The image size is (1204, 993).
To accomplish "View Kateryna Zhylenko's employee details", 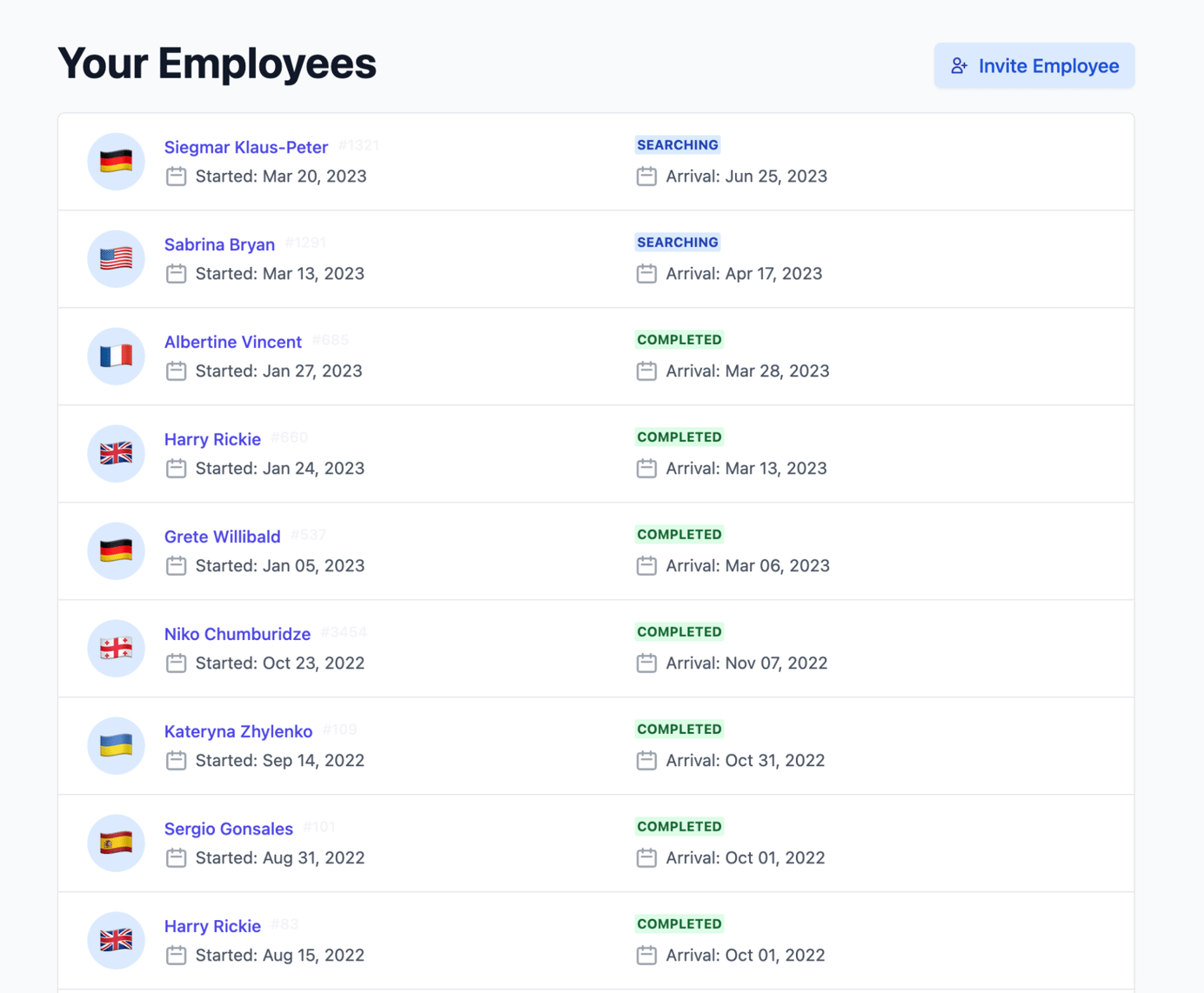I will [237, 731].
